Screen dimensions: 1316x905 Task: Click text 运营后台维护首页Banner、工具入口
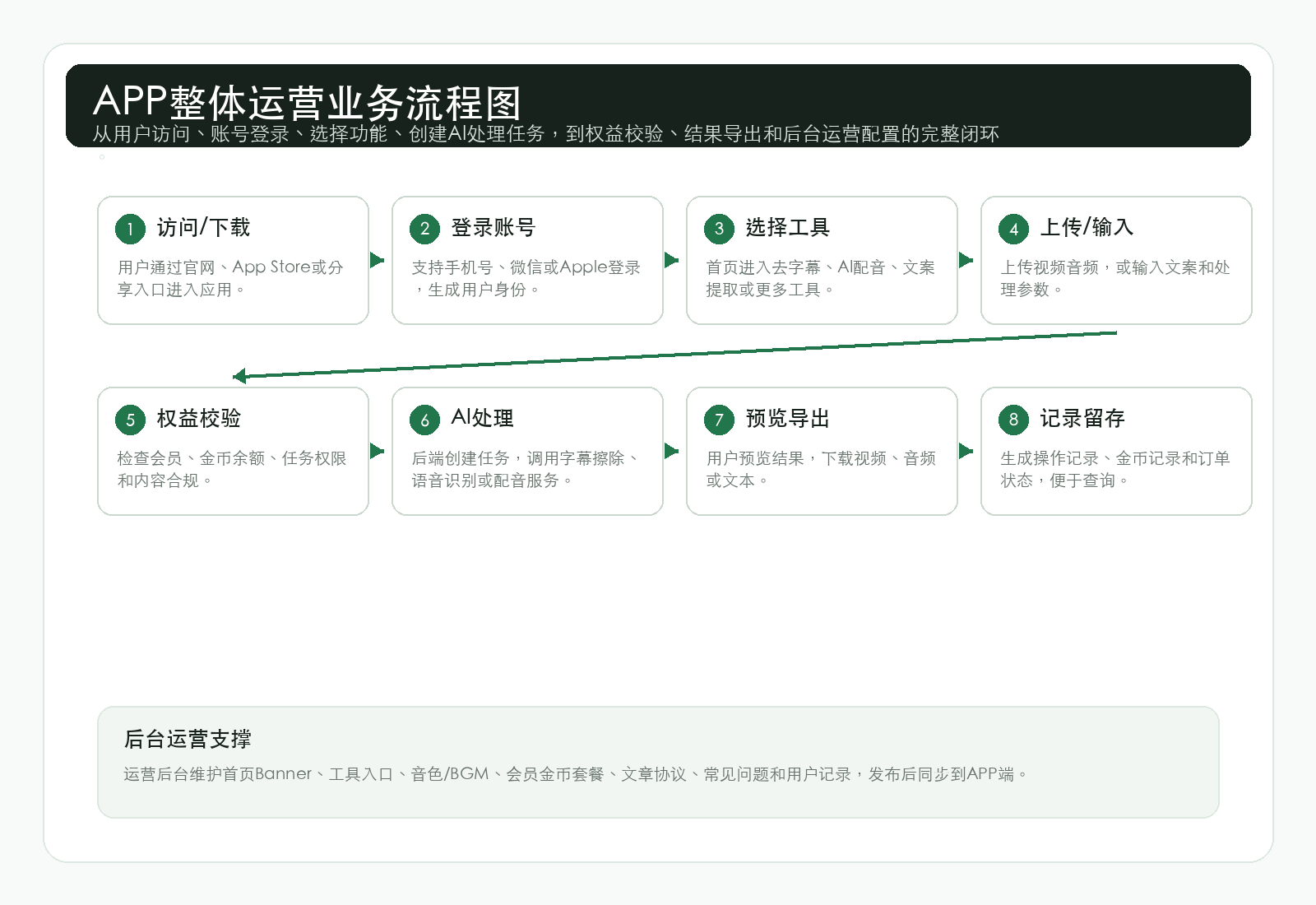point(576,774)
